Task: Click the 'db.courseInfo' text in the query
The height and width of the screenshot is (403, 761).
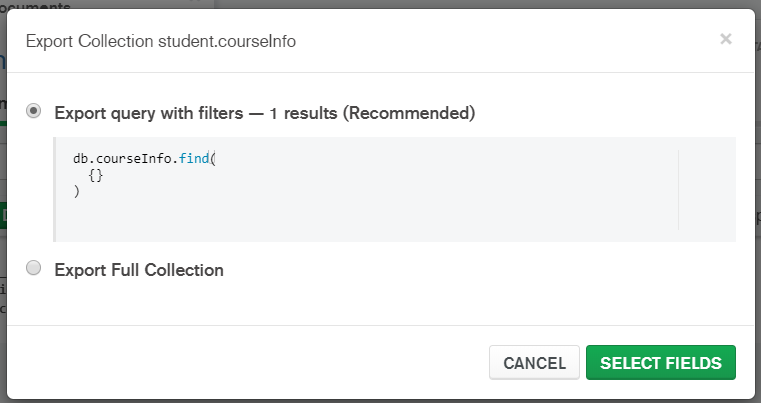Action: click(122, 159)
